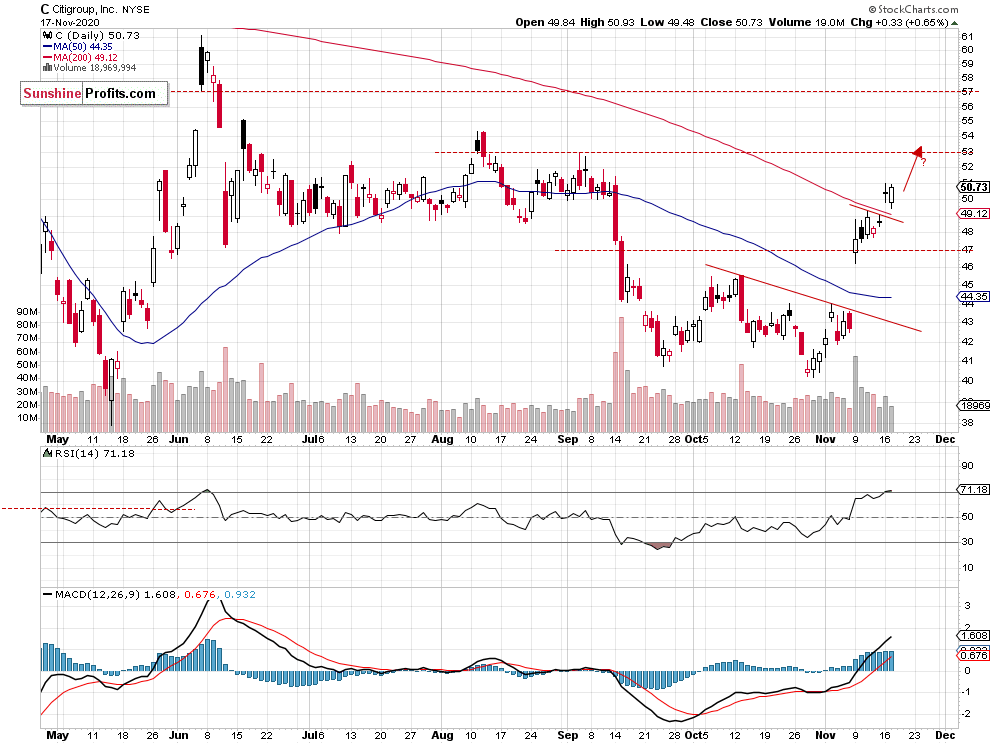Image resolution: width=990 pixels, height=744 pixels.
Task: Click the Citigroup, Inc. NYSE chart title
Action: tap(95, 9)
